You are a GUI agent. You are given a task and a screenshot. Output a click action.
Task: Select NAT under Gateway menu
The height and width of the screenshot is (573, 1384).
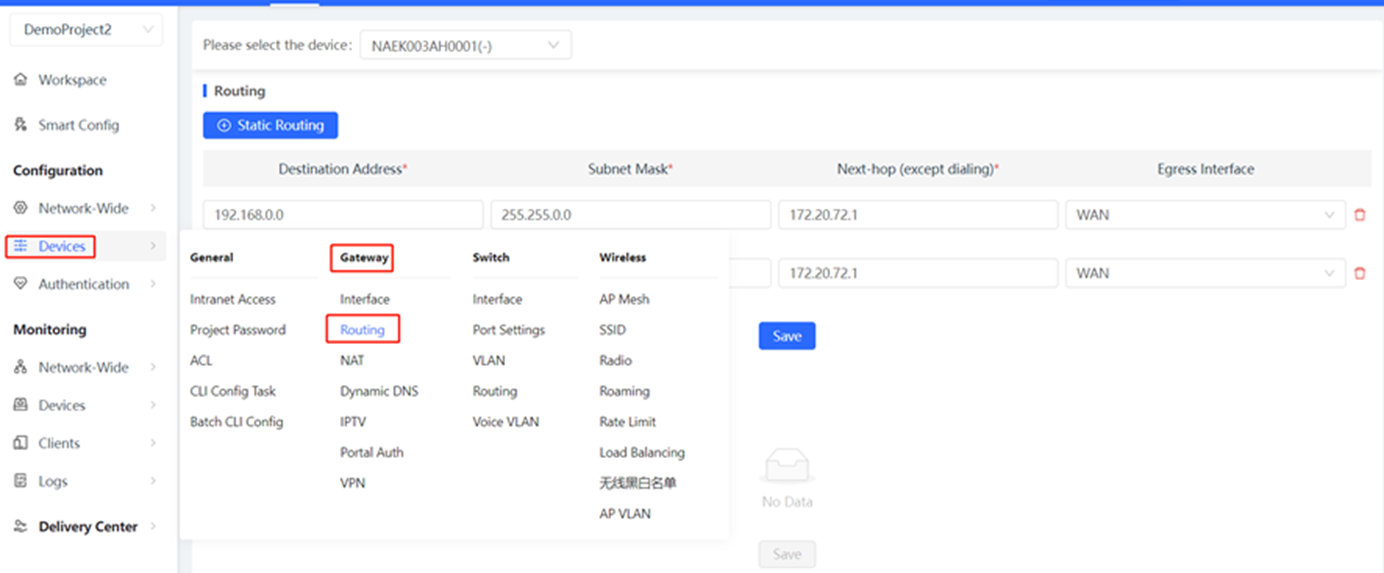pyautogui.click(x=352, y=360)
